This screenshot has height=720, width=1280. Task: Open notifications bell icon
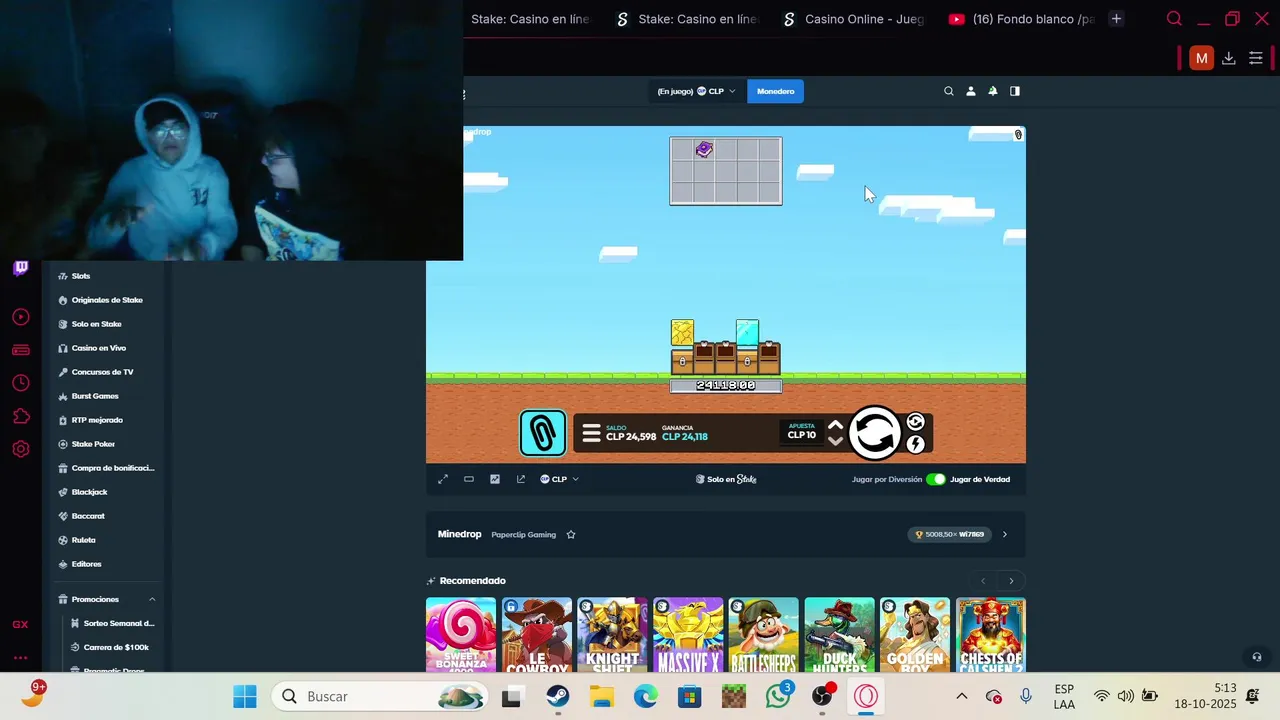(993, 91)
